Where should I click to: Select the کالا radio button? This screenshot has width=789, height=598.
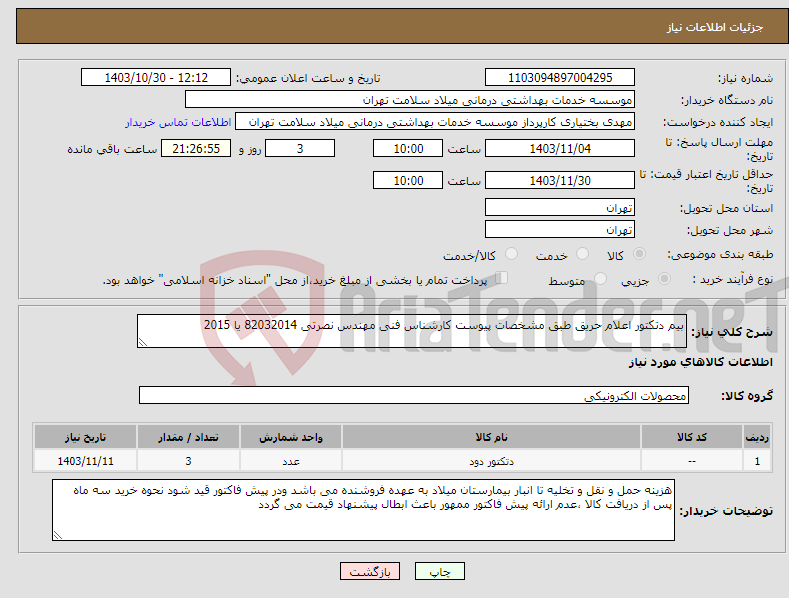640,254
